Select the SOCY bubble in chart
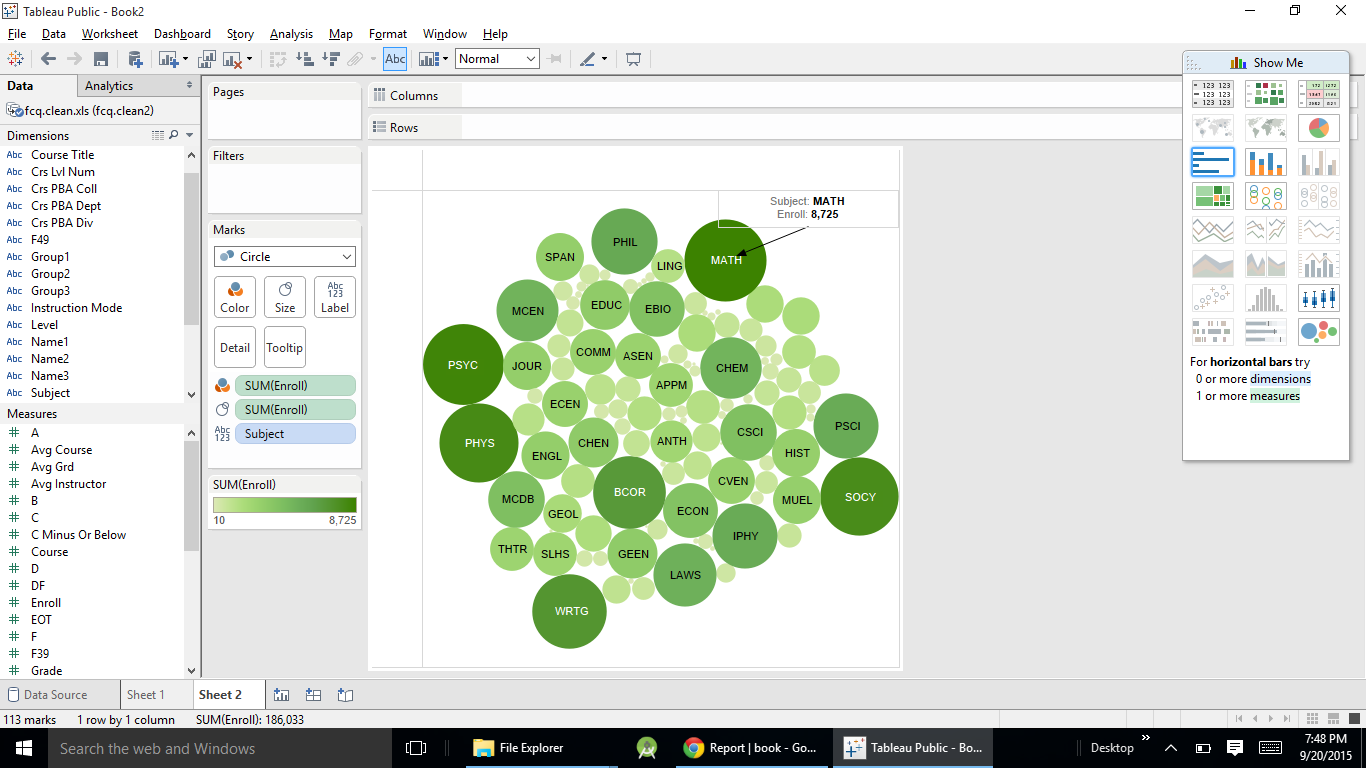Image resolution: width=1366 pixels, height=768 pixels. point(860,497)
